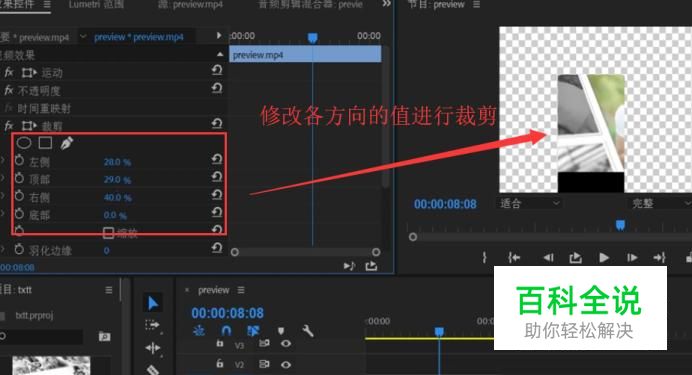
Task: Select the ellipse mask tool under Crop
Action: click(x=24, y=142)
